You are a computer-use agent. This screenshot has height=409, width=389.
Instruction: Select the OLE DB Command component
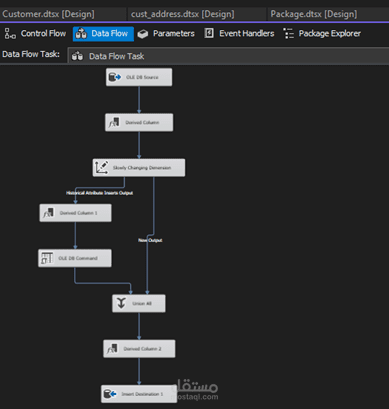pos(75,258)
